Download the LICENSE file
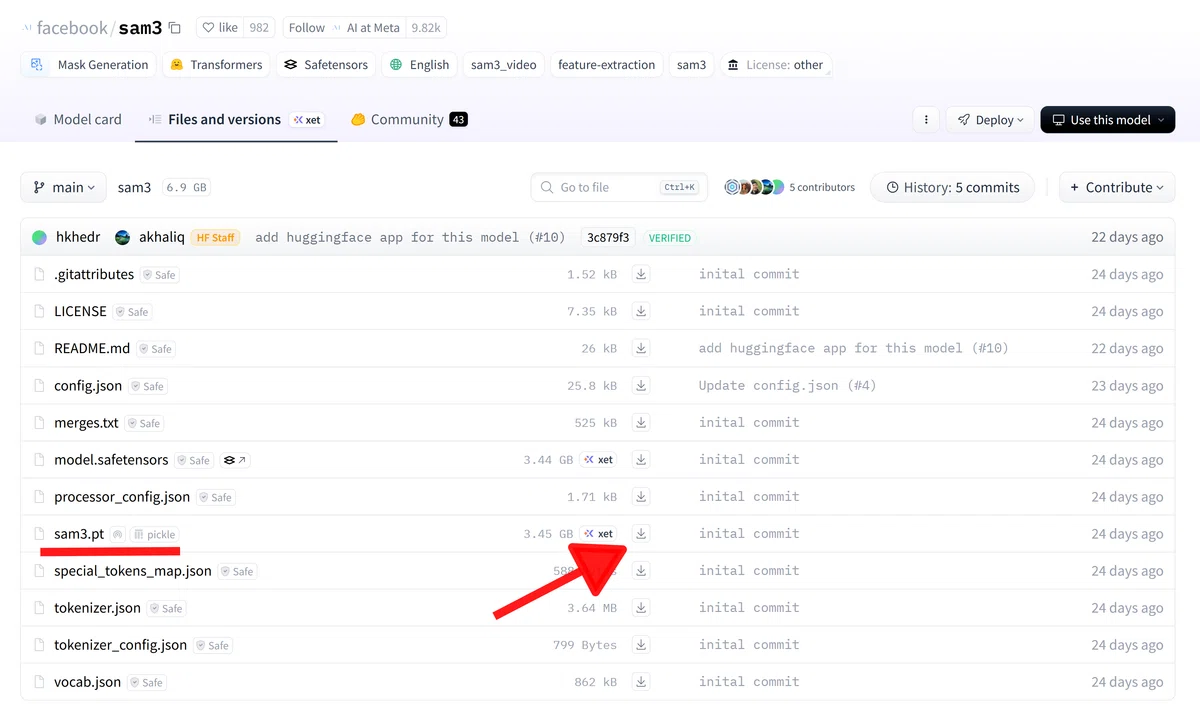 point(641,311)
